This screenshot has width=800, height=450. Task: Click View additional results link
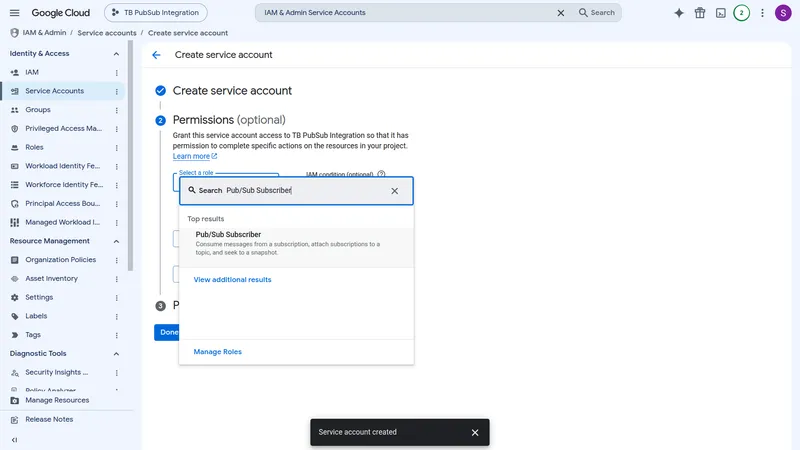[232, 280]
